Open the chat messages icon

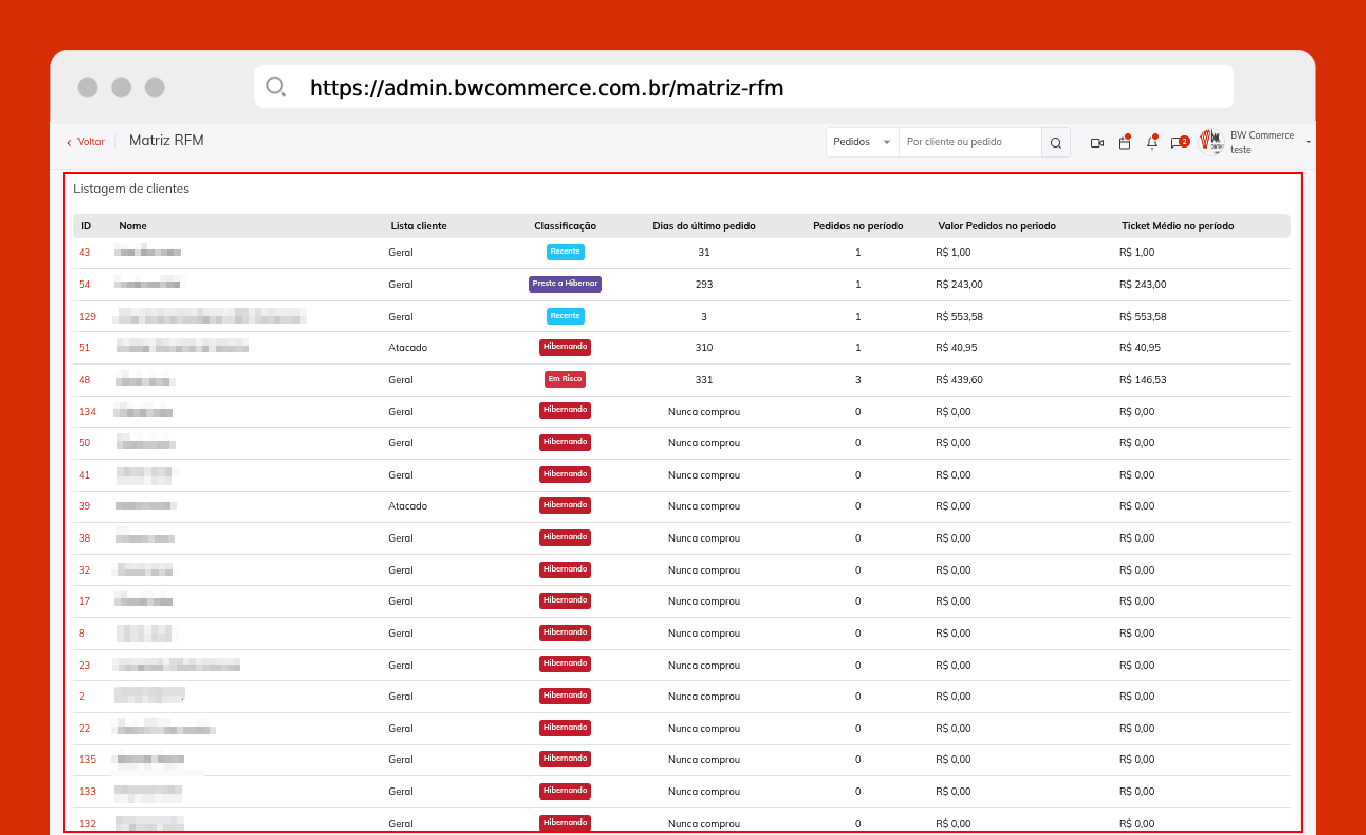pos(1177,143)
